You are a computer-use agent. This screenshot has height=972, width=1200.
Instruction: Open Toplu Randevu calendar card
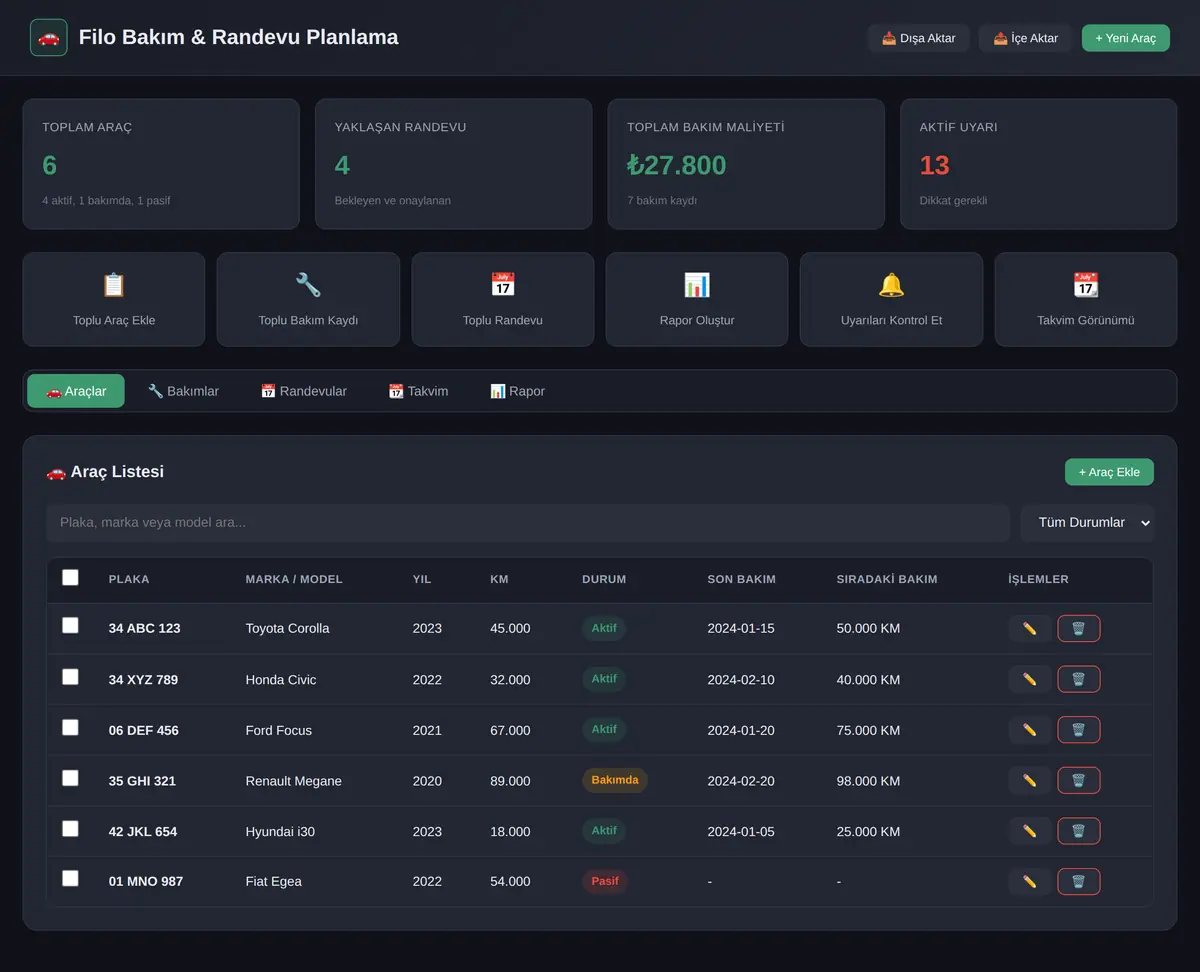click(503, 299)
